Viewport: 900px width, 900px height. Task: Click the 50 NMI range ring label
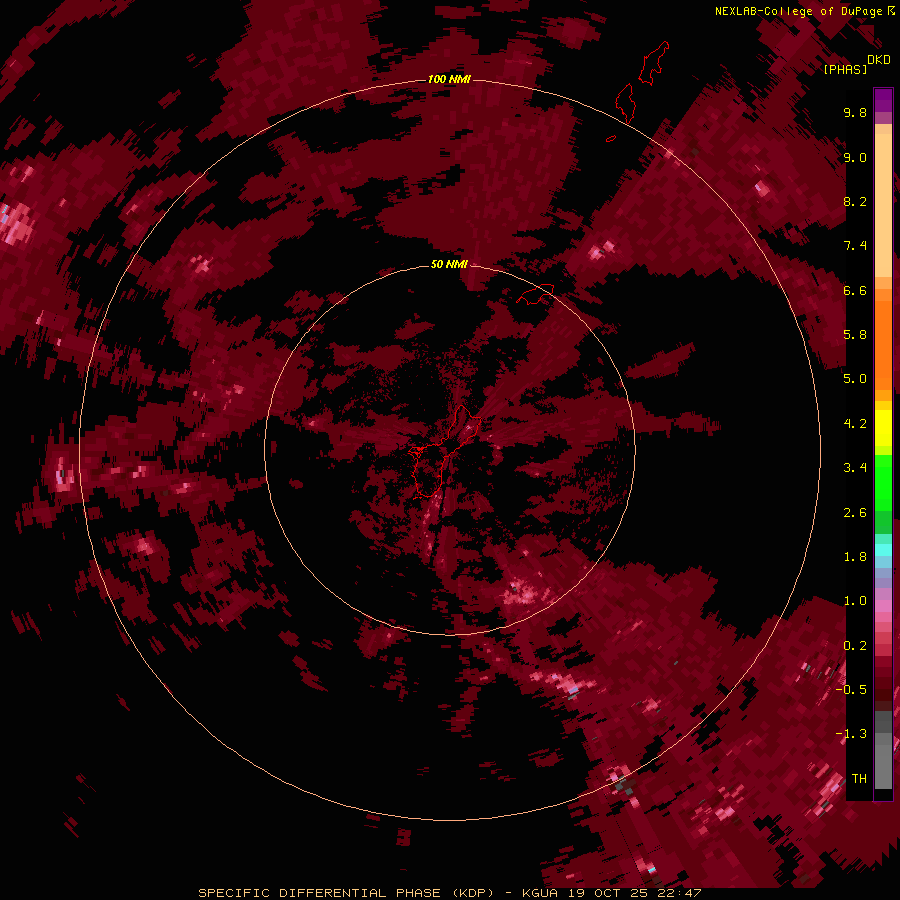[449, 264]
